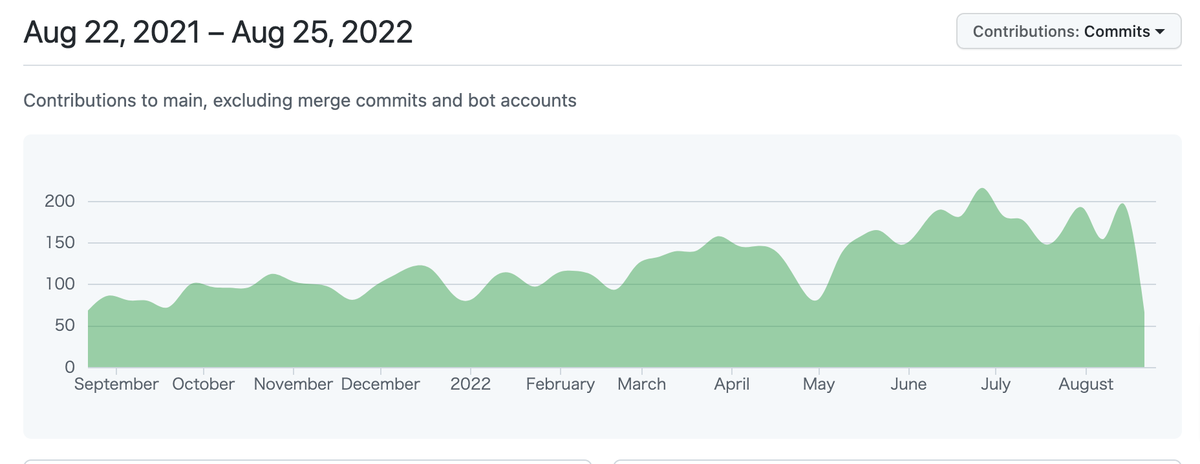Click the 100 value on the y-axis
Viewport: 1200px width, 464px height.
pyautogui.click(x=60, y=284)
